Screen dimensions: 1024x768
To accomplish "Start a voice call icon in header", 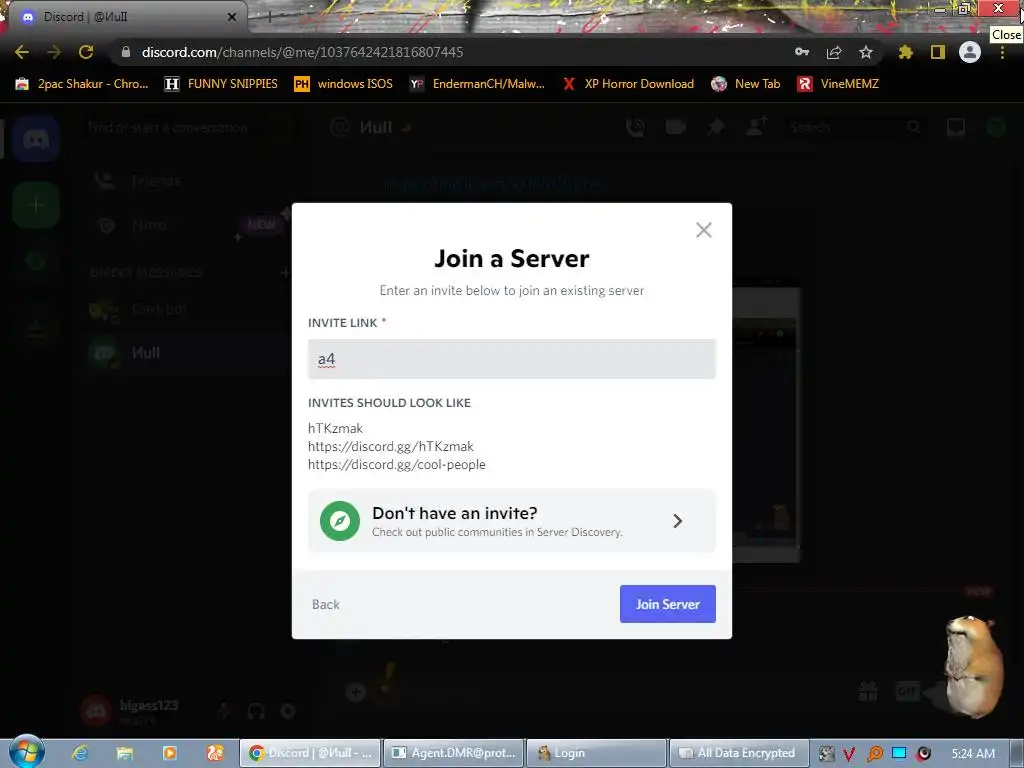I will [635, 127].
